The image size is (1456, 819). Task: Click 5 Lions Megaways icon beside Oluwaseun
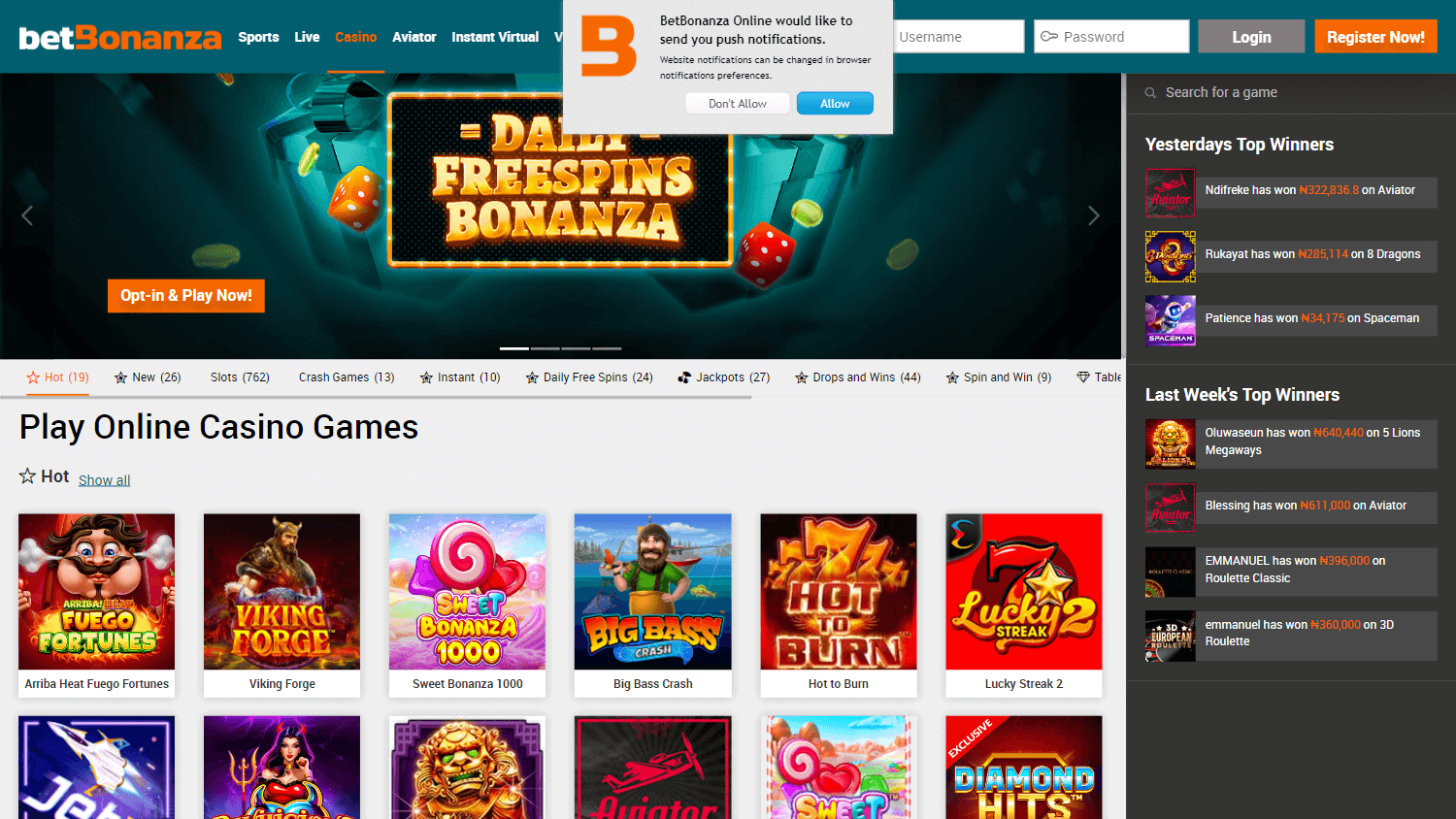(x=1171, y=443)
